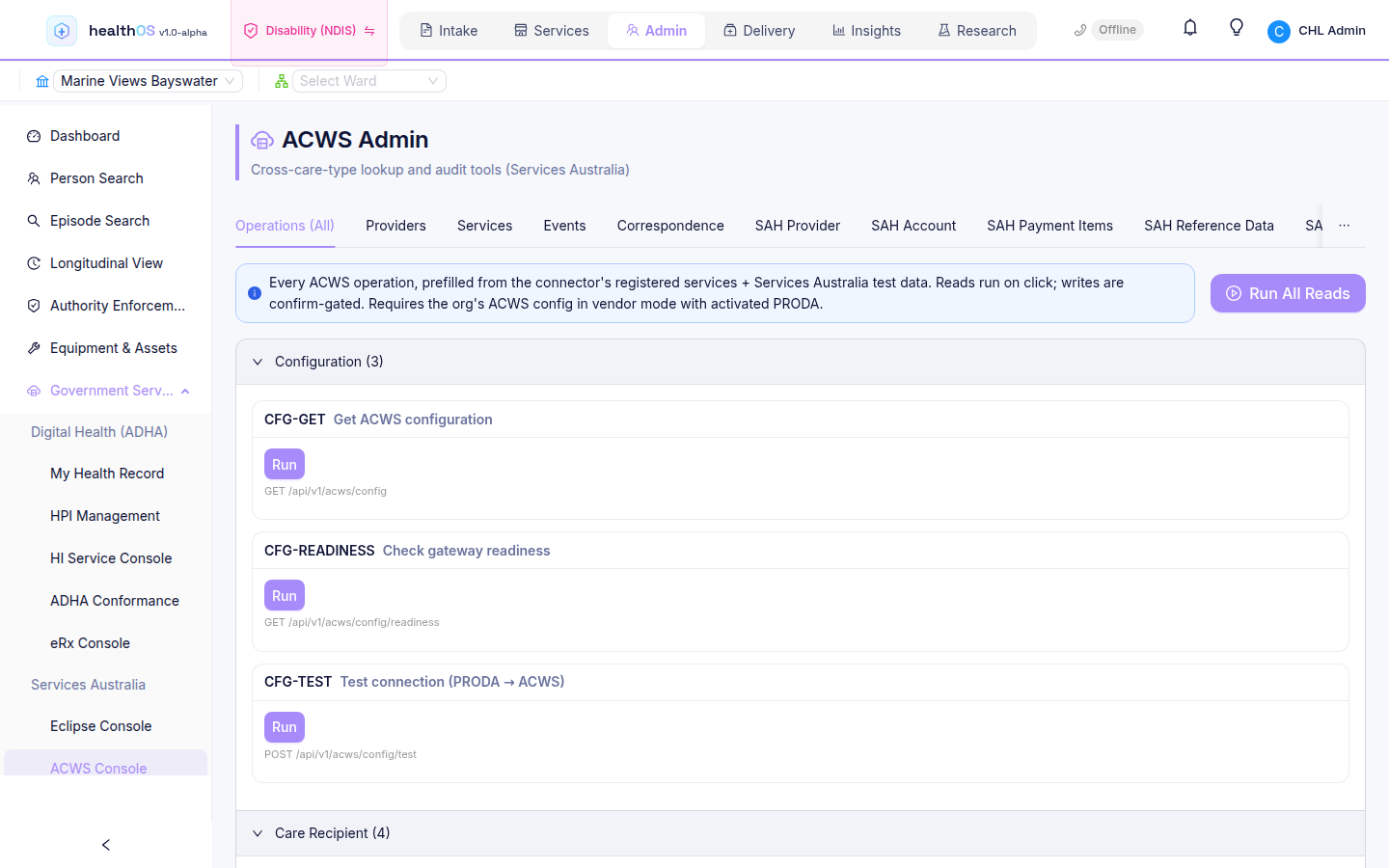Viewport: 1389px width, 868px height.
Task: Open the Providers tab
Action: coord(395,226)
